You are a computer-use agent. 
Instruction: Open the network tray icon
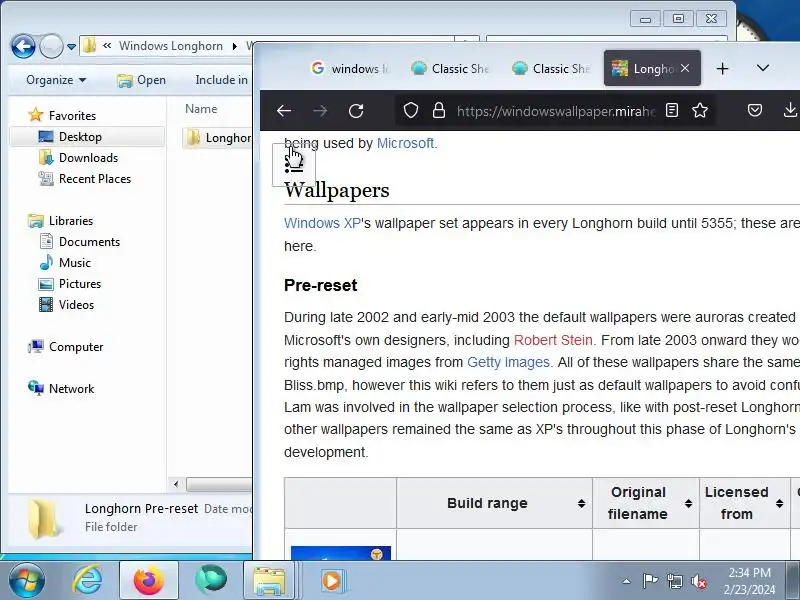tap(674, 581)
